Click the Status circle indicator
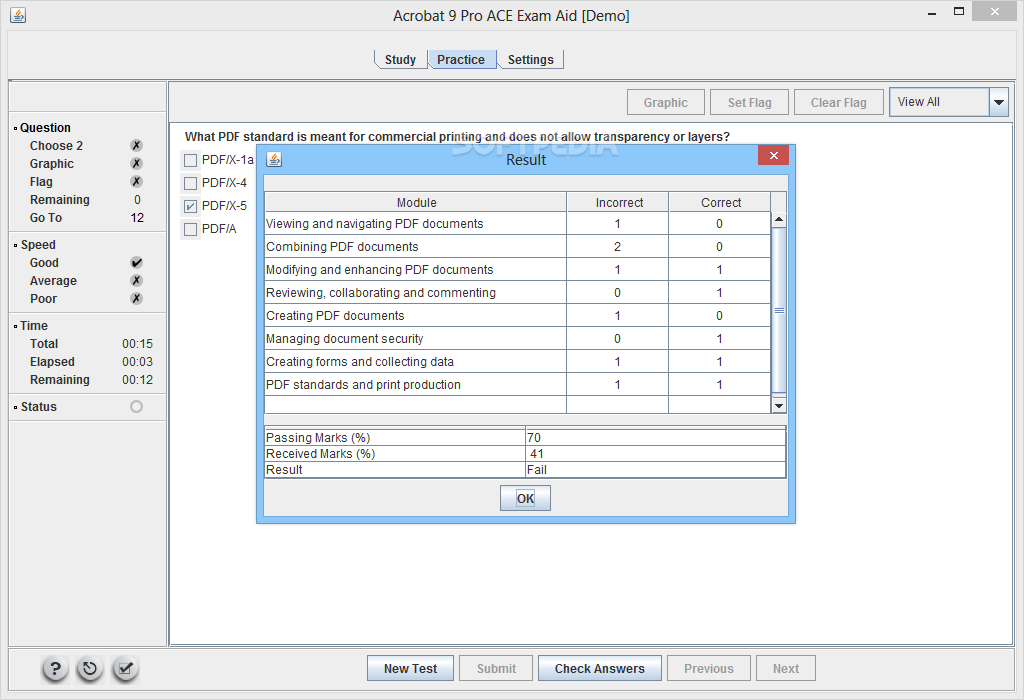 pos(136,407)
